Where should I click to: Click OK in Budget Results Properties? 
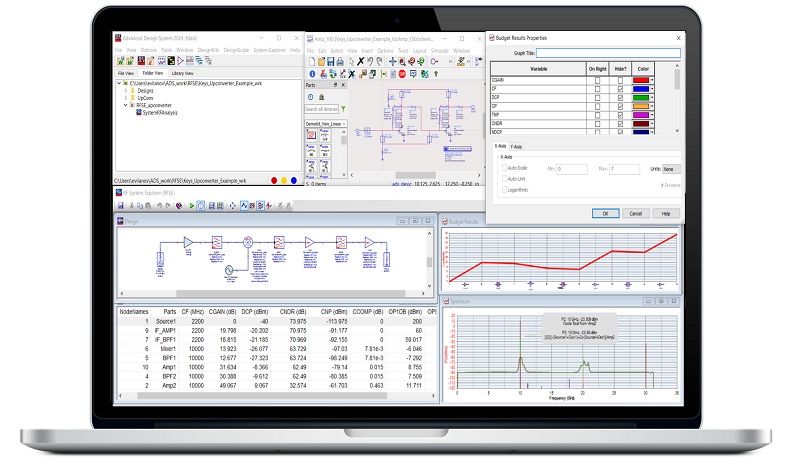click(x=606, y=213)
